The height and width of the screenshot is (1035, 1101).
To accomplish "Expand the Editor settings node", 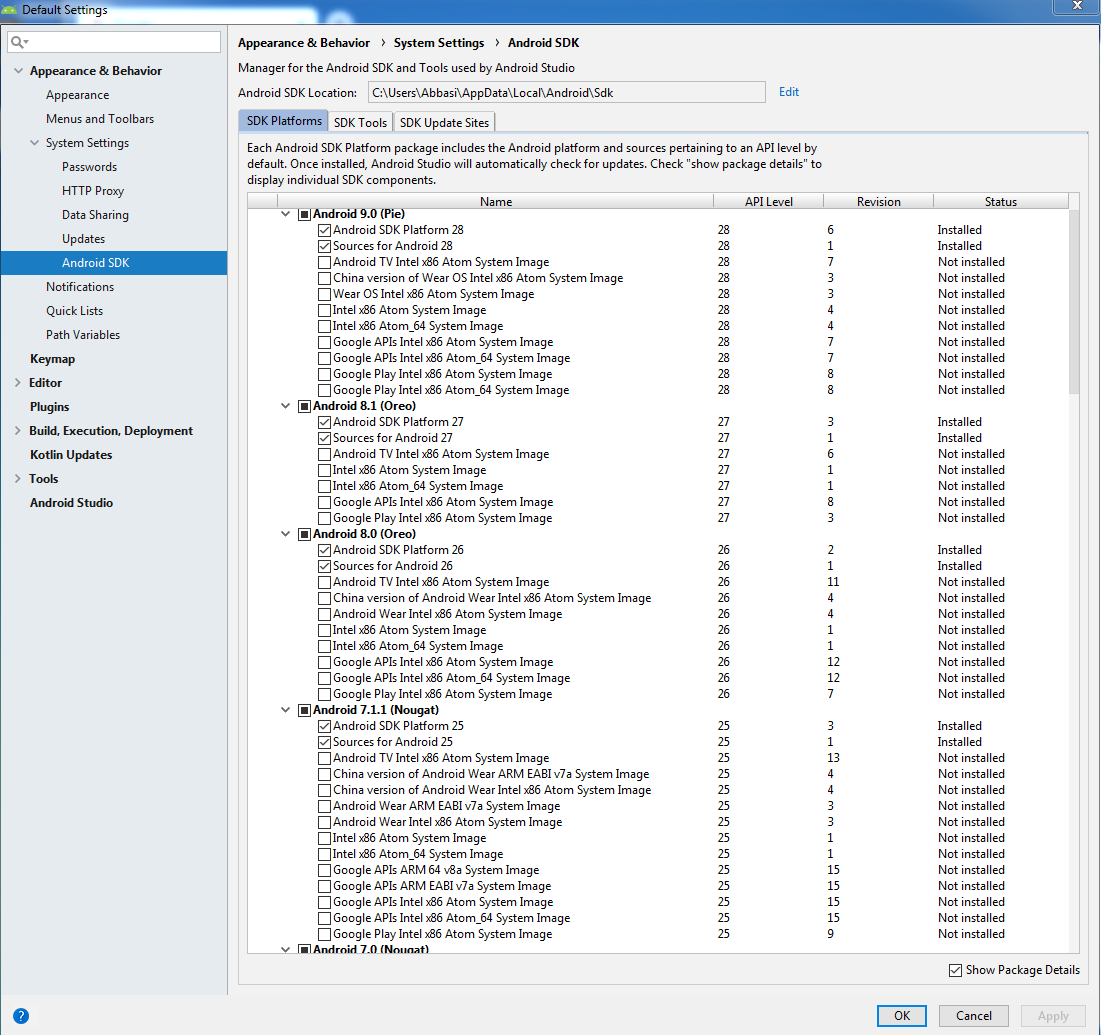I will (x=18, y=383).
